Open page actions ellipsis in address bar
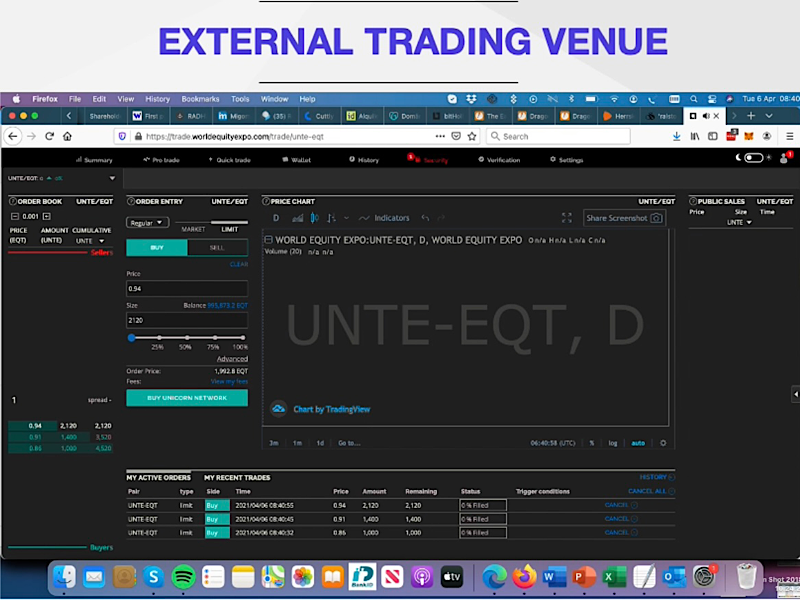Viewport: 800px width, 600px height. click(x=440, y=136)
